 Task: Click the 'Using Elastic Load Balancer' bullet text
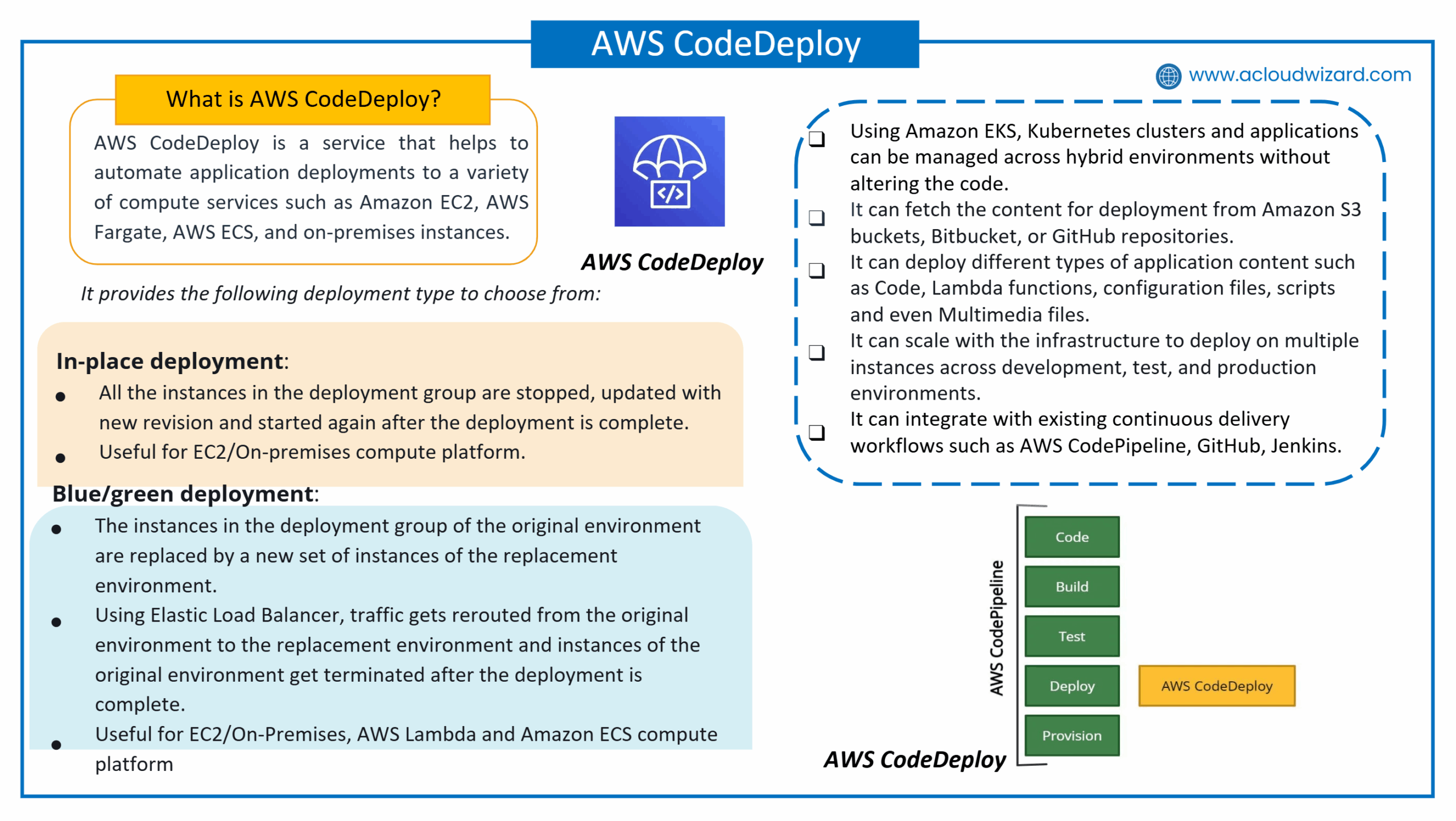click(x=398, y=660)
